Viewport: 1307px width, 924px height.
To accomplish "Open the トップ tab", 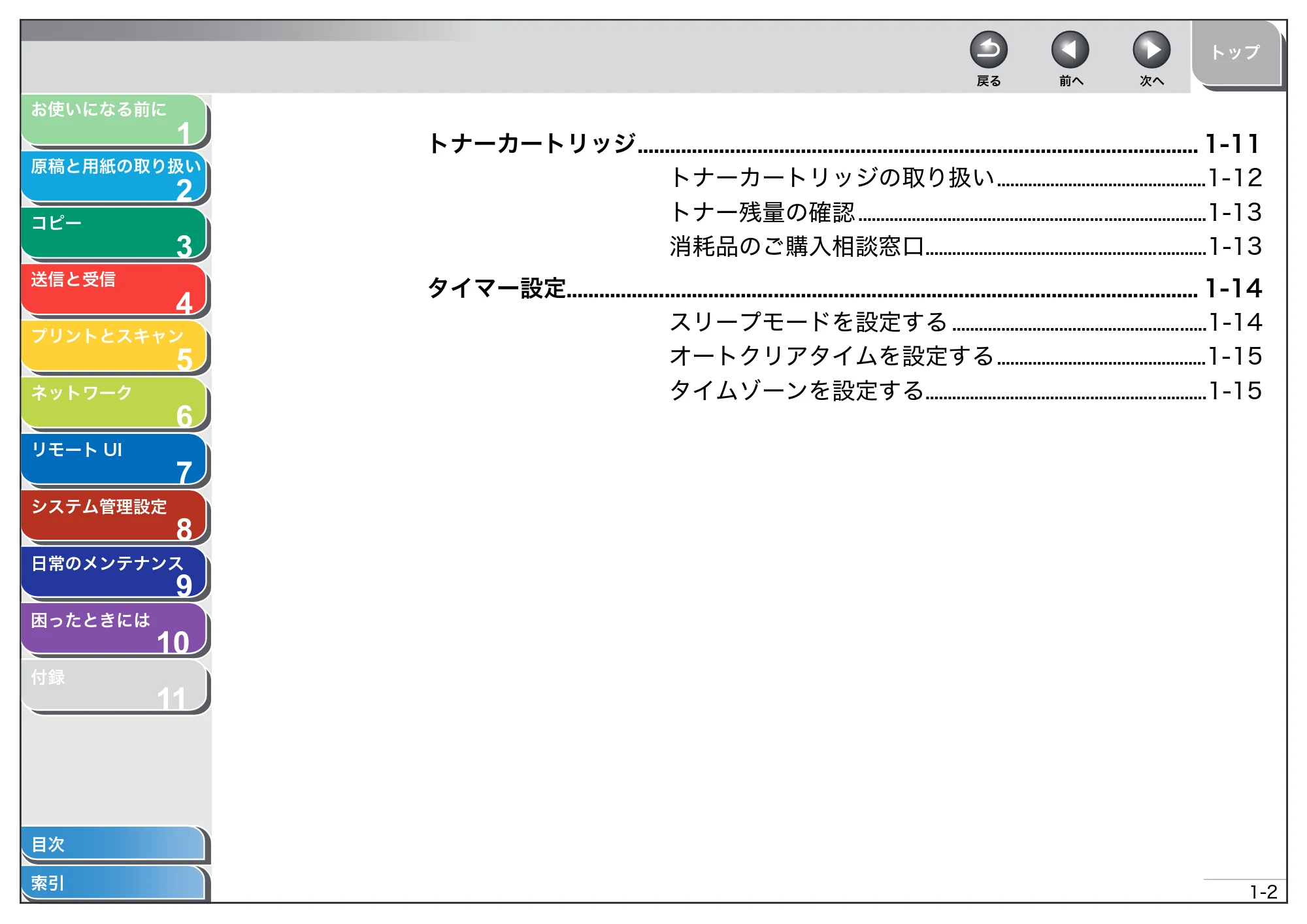I will tap(1235, 53).
